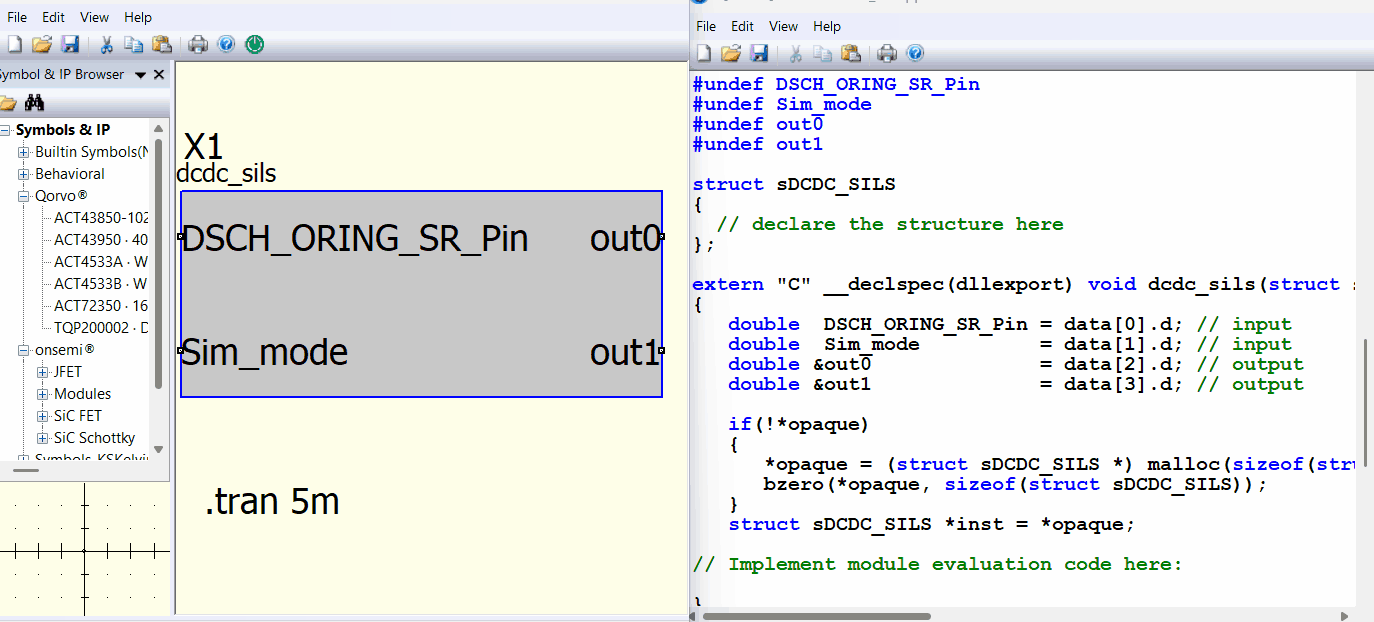Screen dimensions: 1374x622
Task: Click the Save icon in the schematic toolbar
Action: [70, 44]
